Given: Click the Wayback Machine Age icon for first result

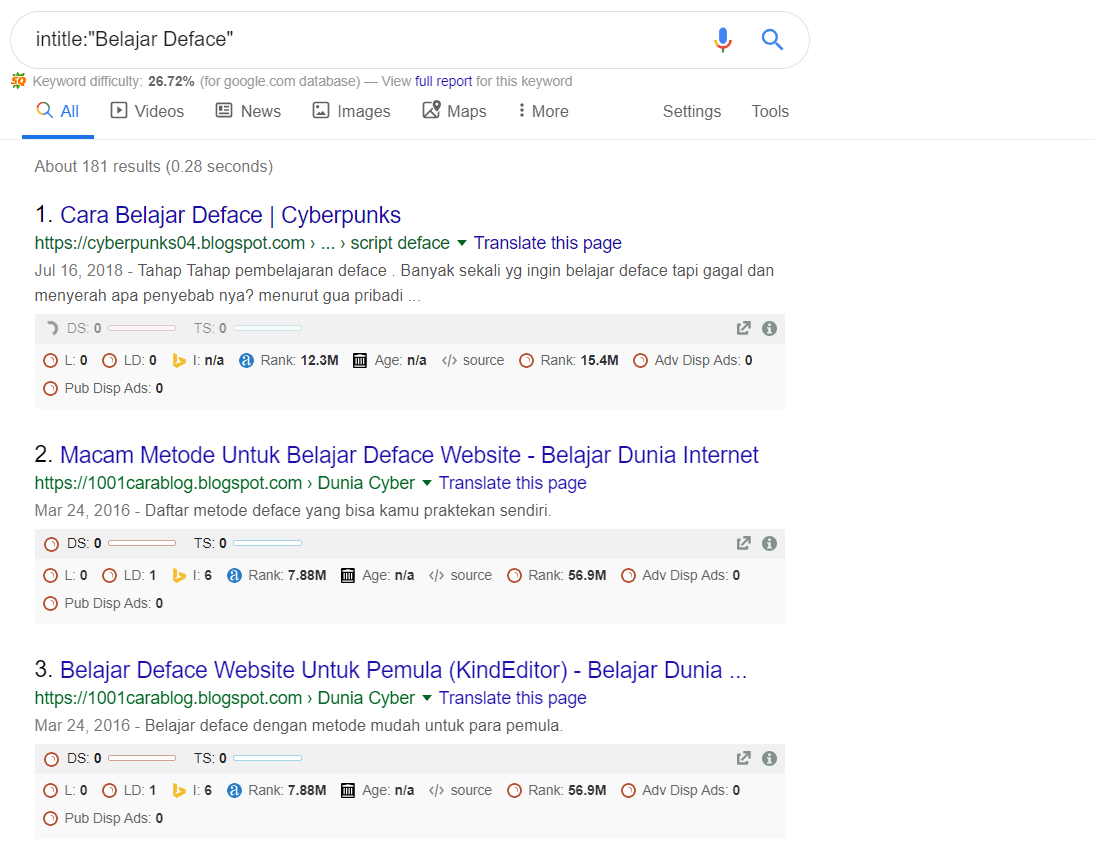Looking at the screenshot, I should pos(359,360).
